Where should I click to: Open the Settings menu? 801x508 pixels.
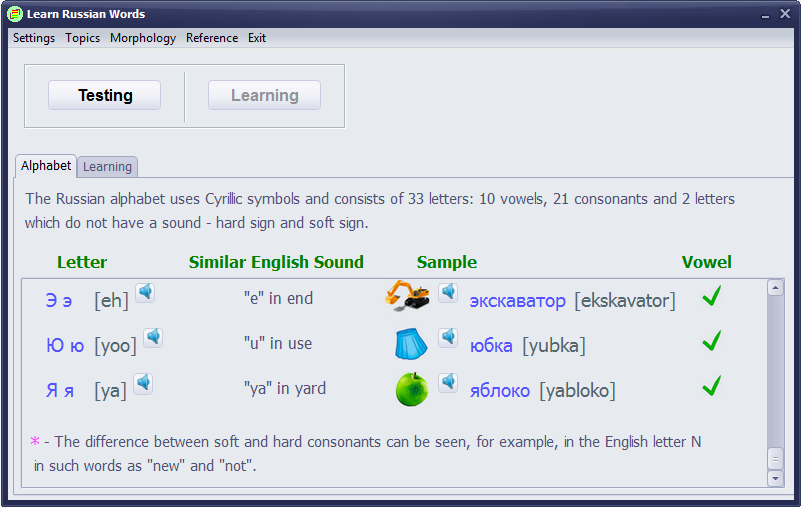pyautogui.click(x=34, y=38)
